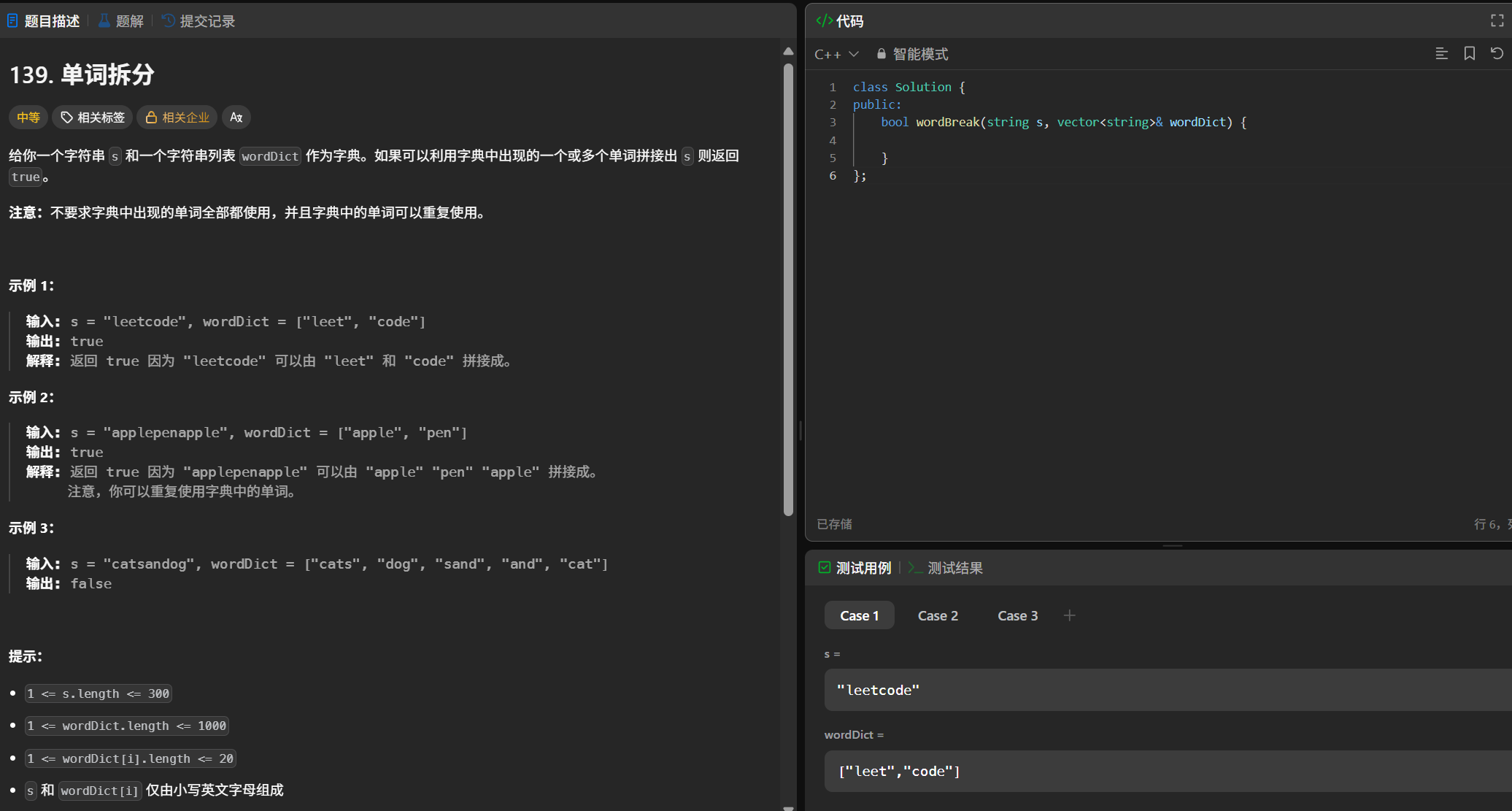Expand the 相关企业 companies section
Viewport: 1512px width, 811px height.
(177, 118)
